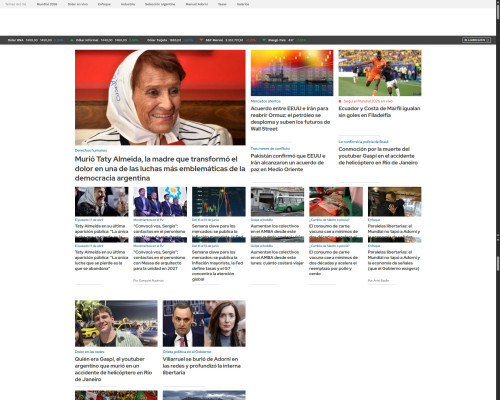Screen dimensions: 500x400
Task: Open the Mundial 2026 topic link
Action: point(47,4)
